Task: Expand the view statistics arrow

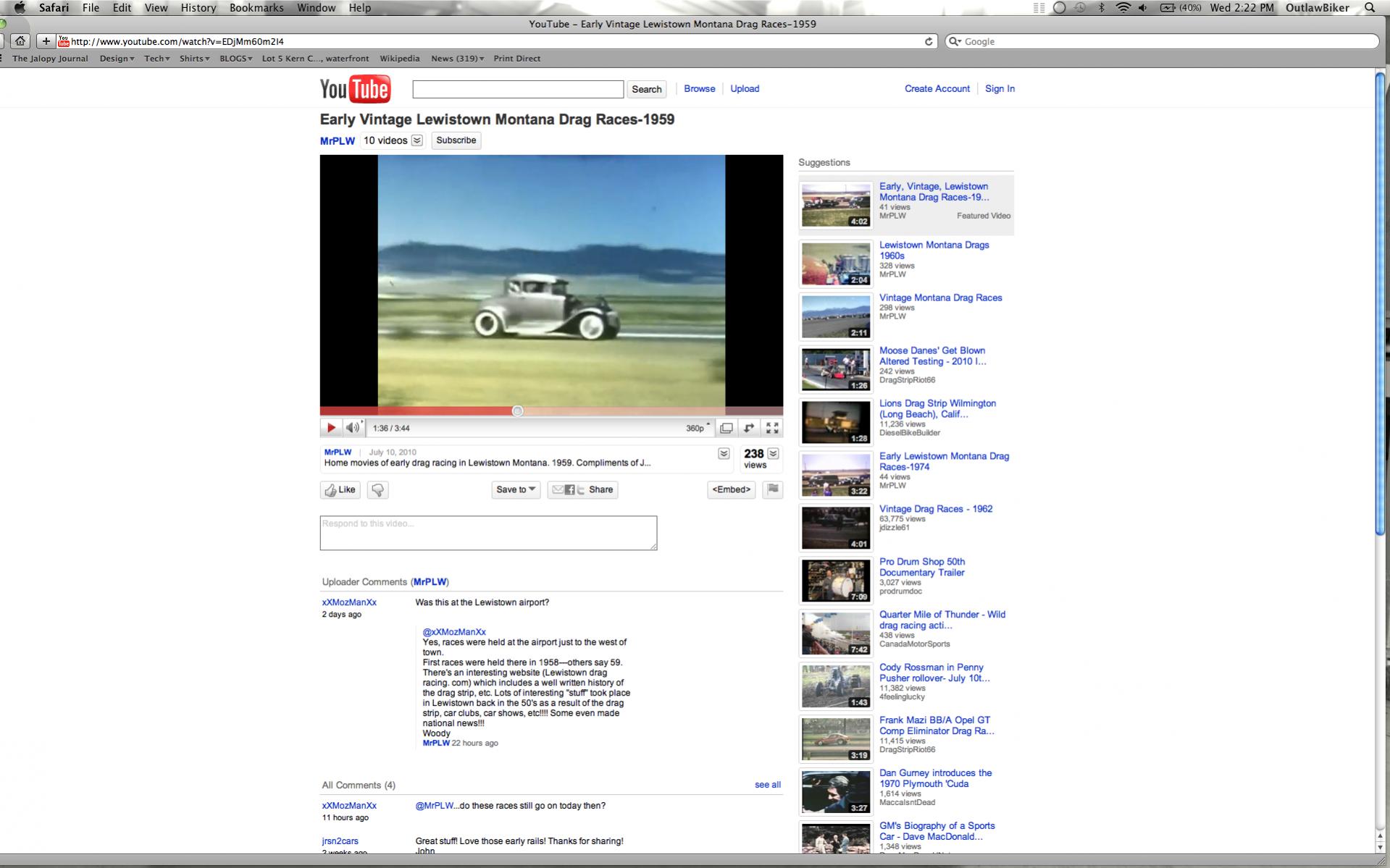Action: 774,453
